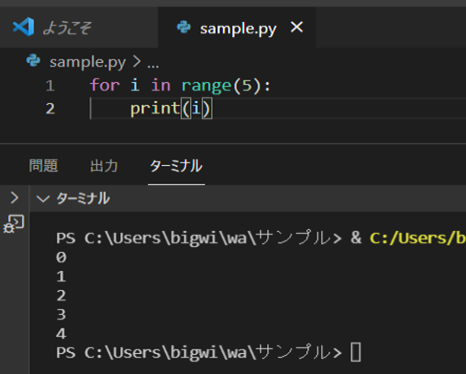This screenshot has width=466, height=374.
Task: Click the terminal output line '4'
Action: coord(61,333)
